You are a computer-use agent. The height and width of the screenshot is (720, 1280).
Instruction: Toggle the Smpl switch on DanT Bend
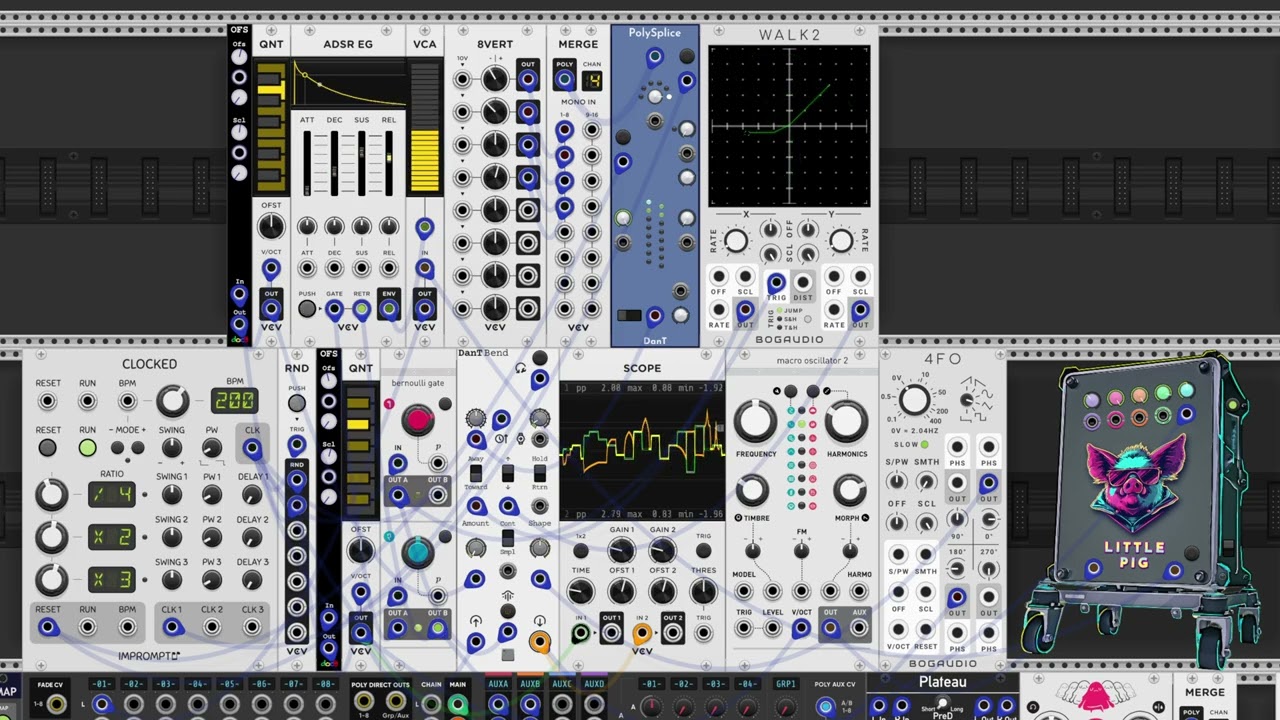tap(508, 540)
